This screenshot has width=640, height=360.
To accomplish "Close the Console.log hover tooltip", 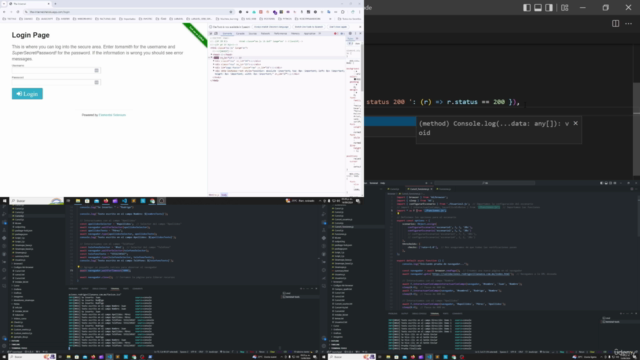I will (576, 123).
